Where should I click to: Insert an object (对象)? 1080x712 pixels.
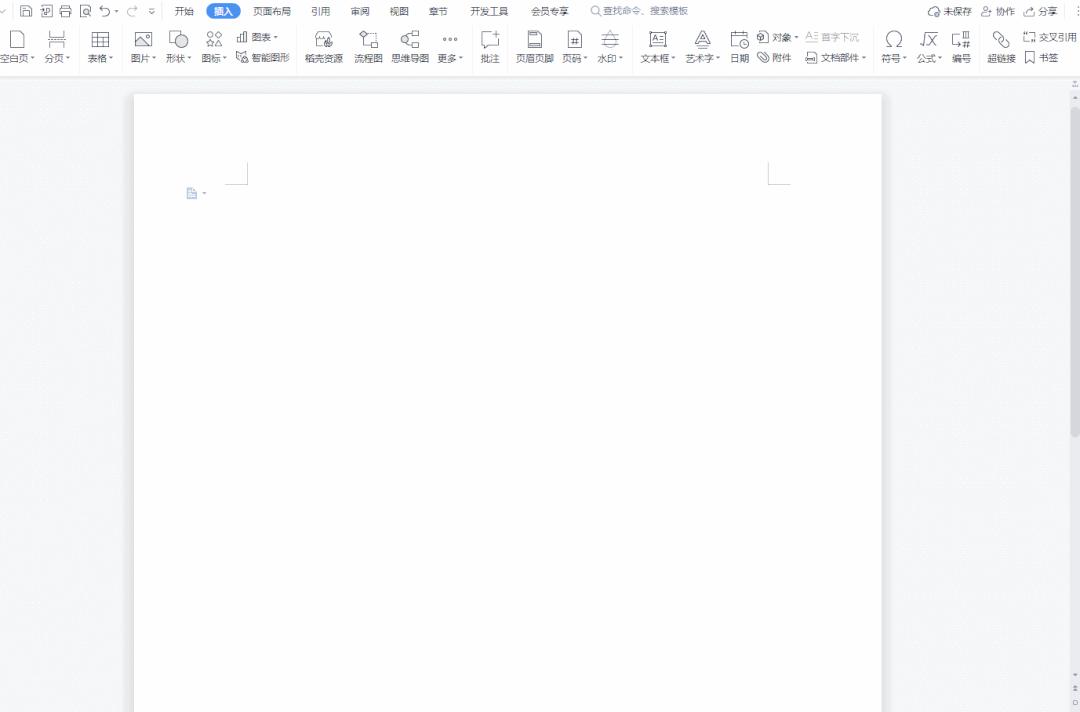(x=778, y=37)
